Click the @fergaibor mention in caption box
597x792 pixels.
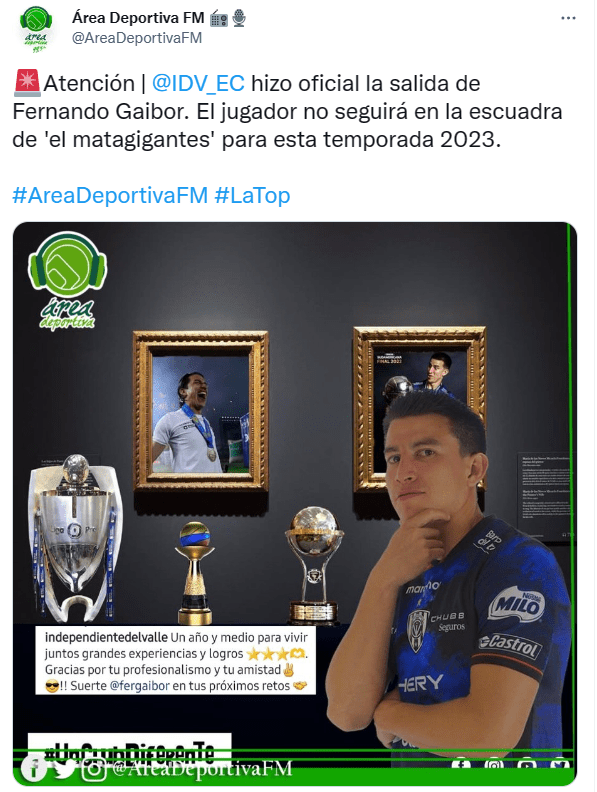pos(139,685)
